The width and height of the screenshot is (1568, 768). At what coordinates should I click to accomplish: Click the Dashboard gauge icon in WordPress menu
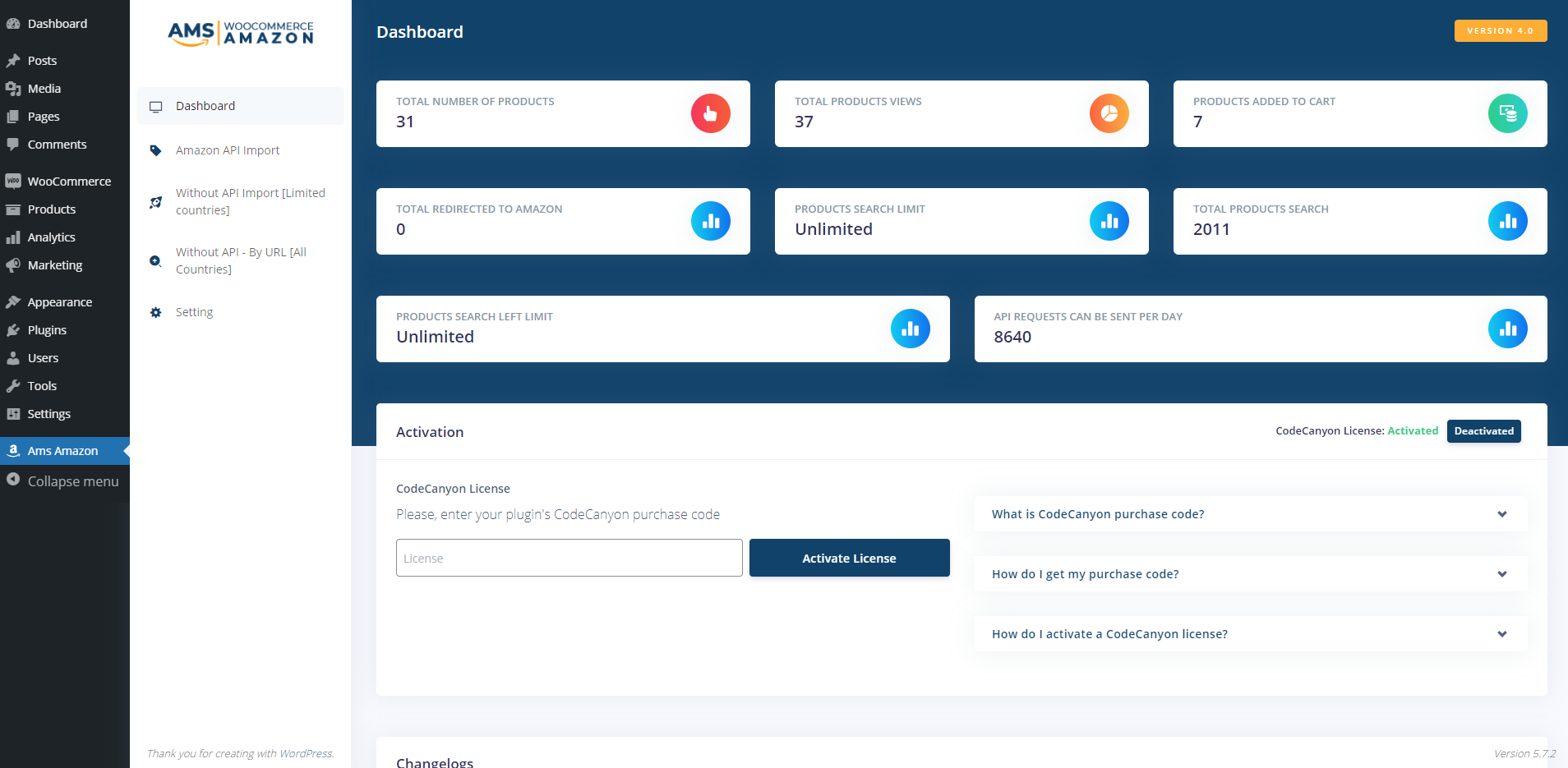13,24
